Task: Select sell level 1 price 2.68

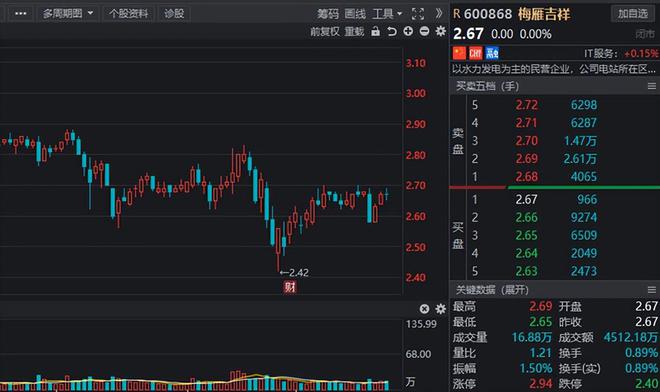Action: coord(527,176)
